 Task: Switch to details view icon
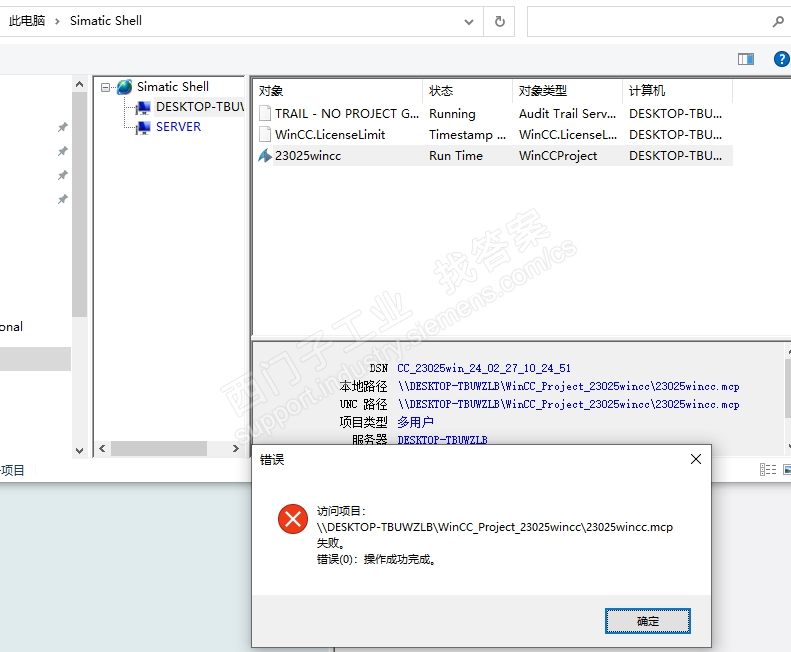pyautogui.click(x=767, y=470)
